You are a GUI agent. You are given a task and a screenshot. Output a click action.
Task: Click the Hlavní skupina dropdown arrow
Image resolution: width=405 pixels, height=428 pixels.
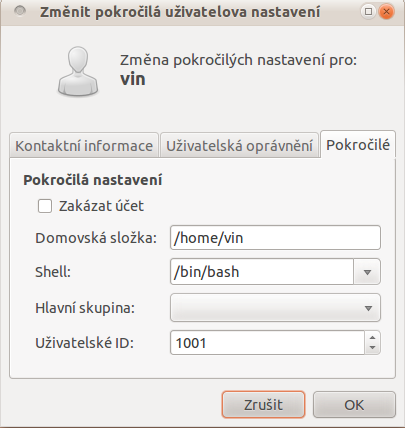tap(368, 308)
